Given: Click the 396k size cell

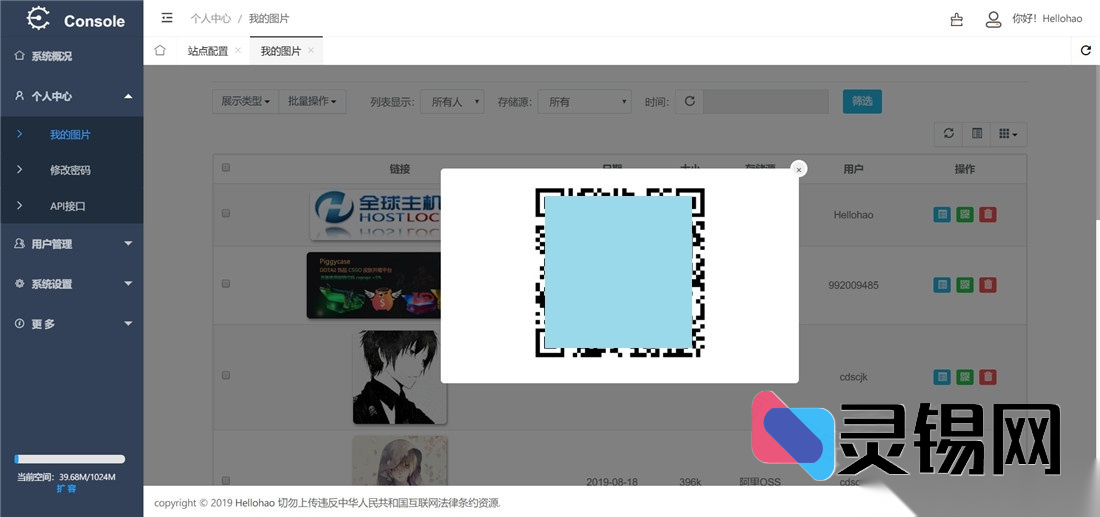Looking at the screenshot, I should point(692,482).
